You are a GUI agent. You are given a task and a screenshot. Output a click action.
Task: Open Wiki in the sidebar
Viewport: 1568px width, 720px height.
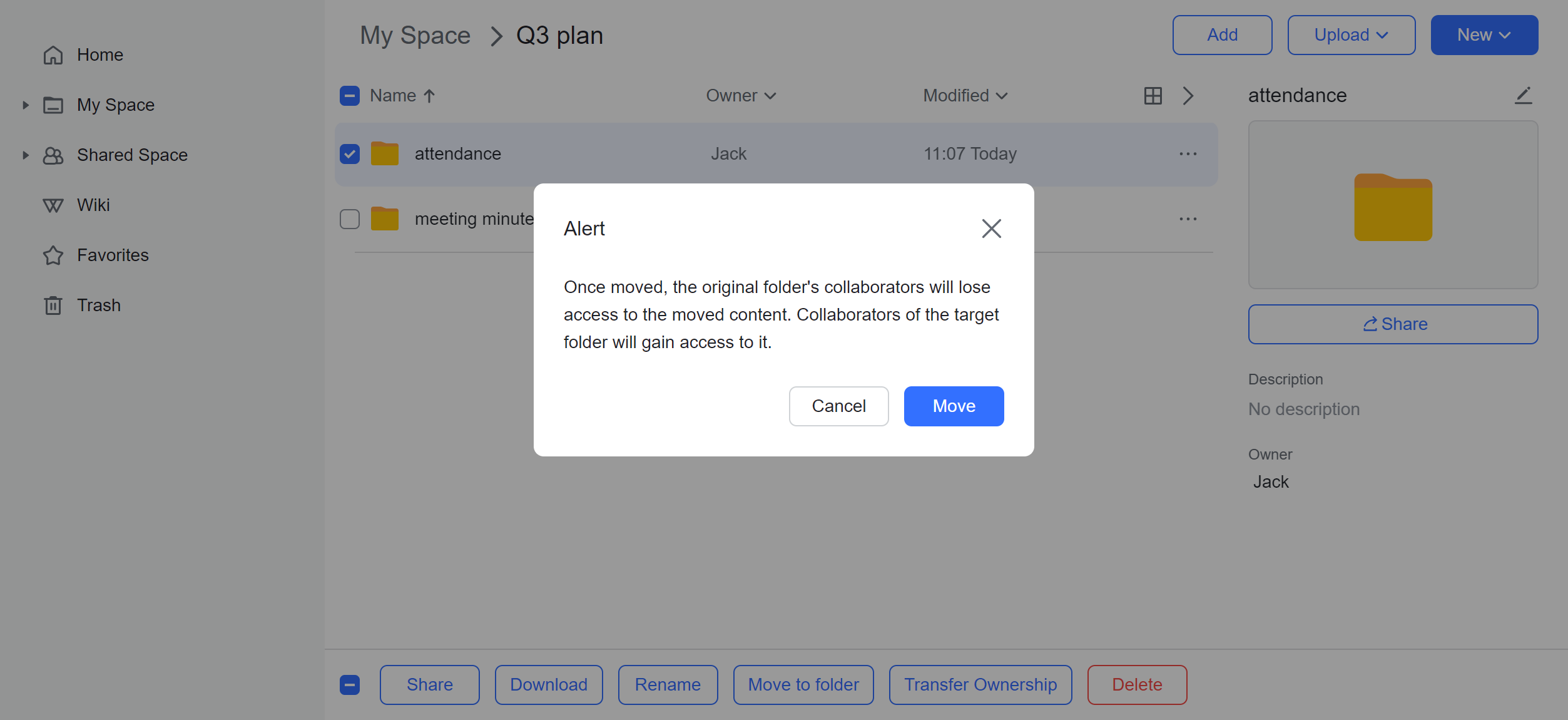pos(93,205)
